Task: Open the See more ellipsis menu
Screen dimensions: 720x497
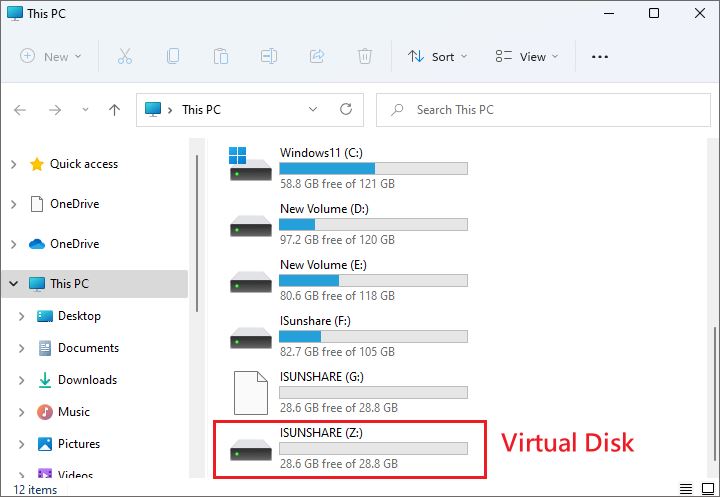Action: tap(600, 57)
